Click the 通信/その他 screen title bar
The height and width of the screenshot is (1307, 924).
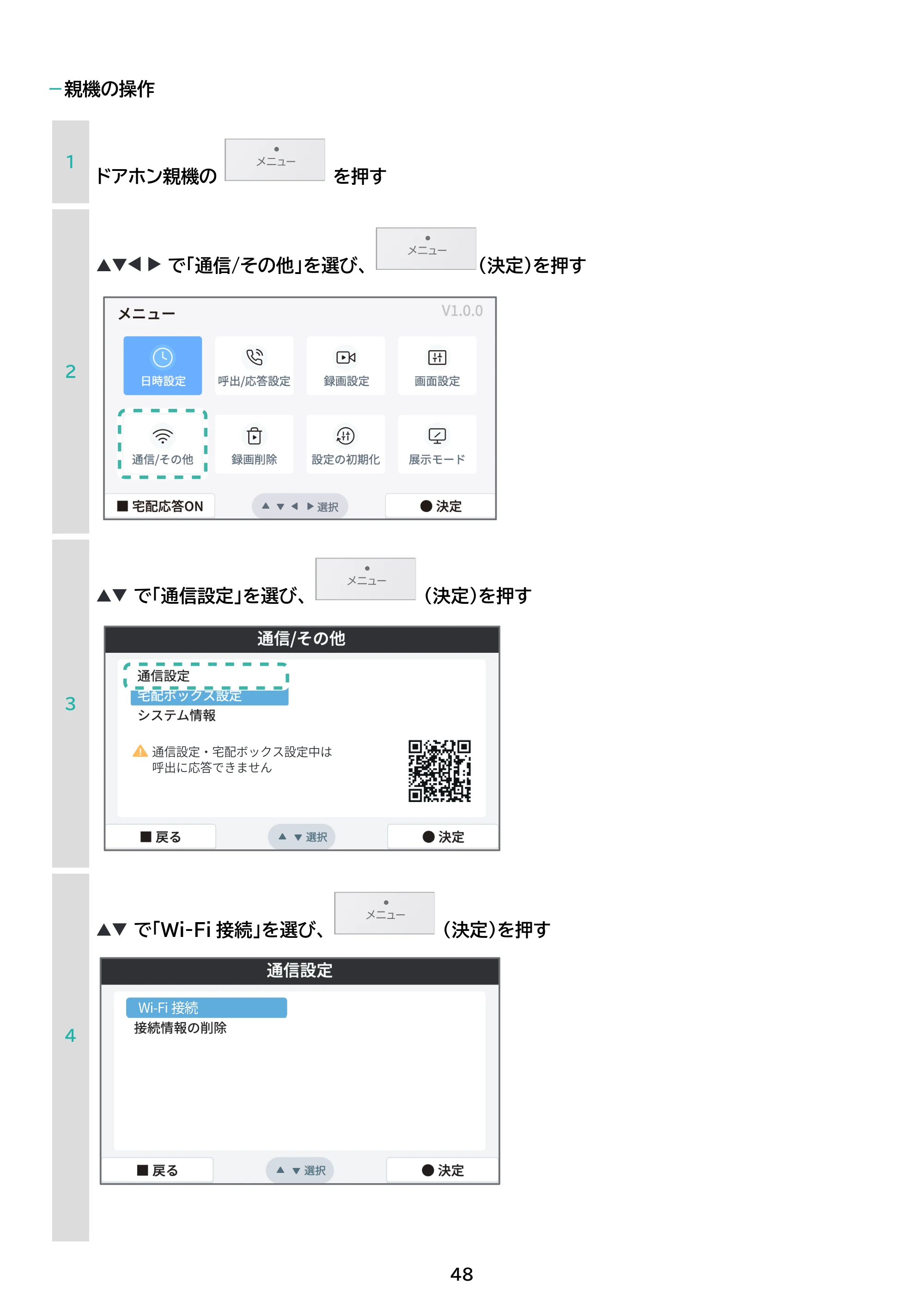coord(302,639)
